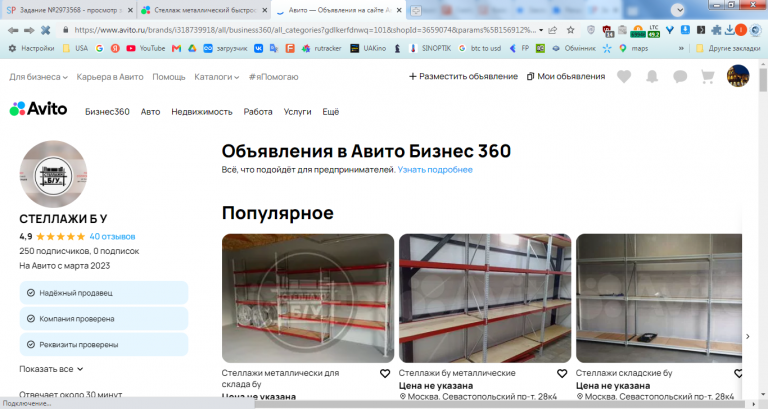
Task: Open the 'Настройки' bookmark
Action: [x=31, y=48]
